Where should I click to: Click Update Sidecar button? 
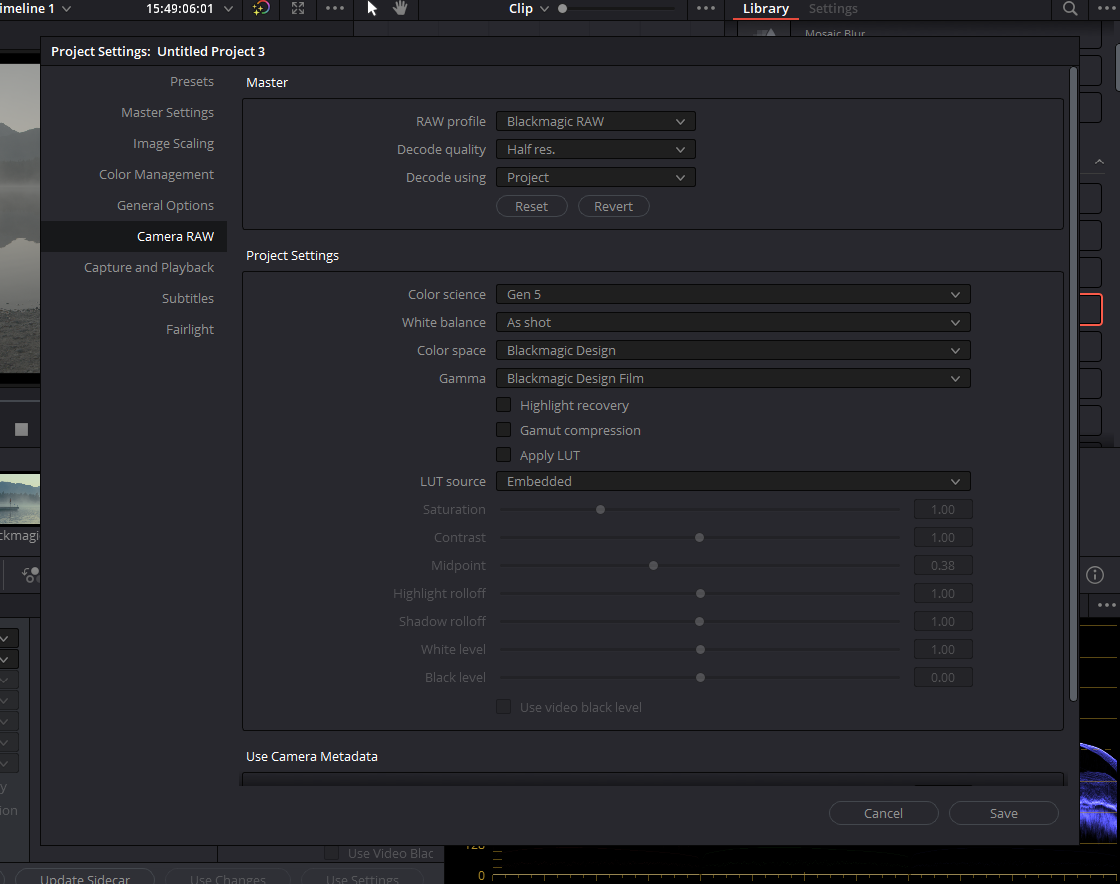pyautogui.click(x=84, y=877)
